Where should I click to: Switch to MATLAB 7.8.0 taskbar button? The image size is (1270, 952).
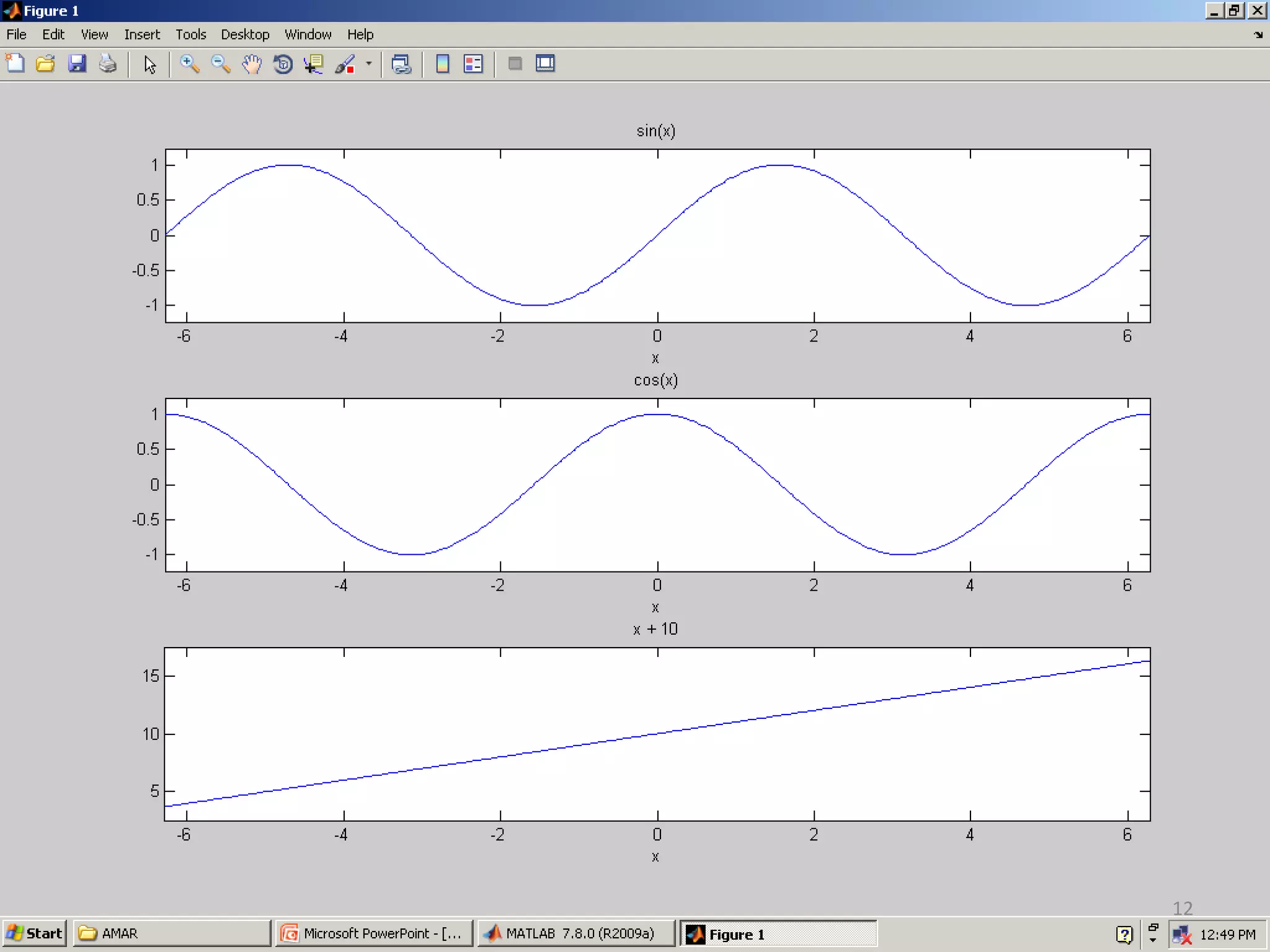(x=575, y=933)
